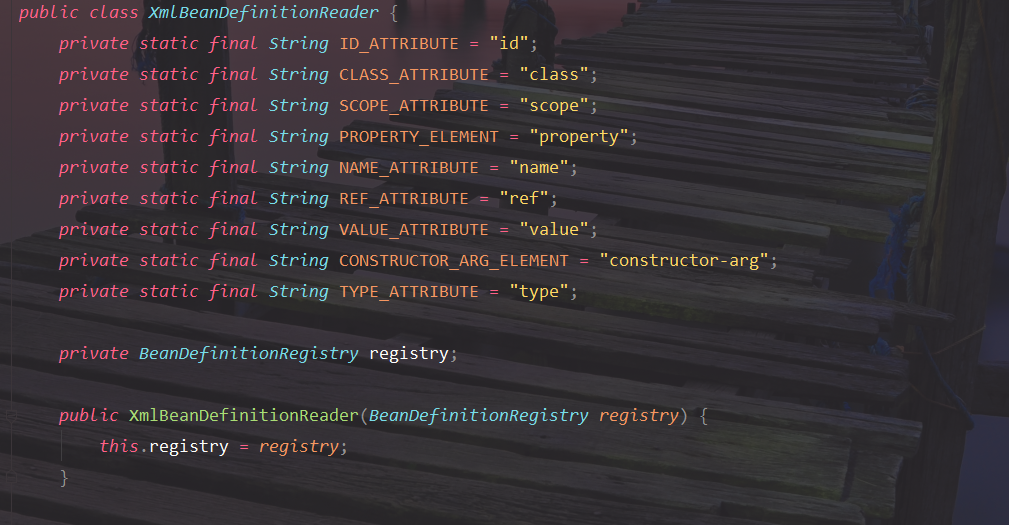
Task: Click the PROPERTY_ELEMENT constant name
Action: tap(419, 136)
